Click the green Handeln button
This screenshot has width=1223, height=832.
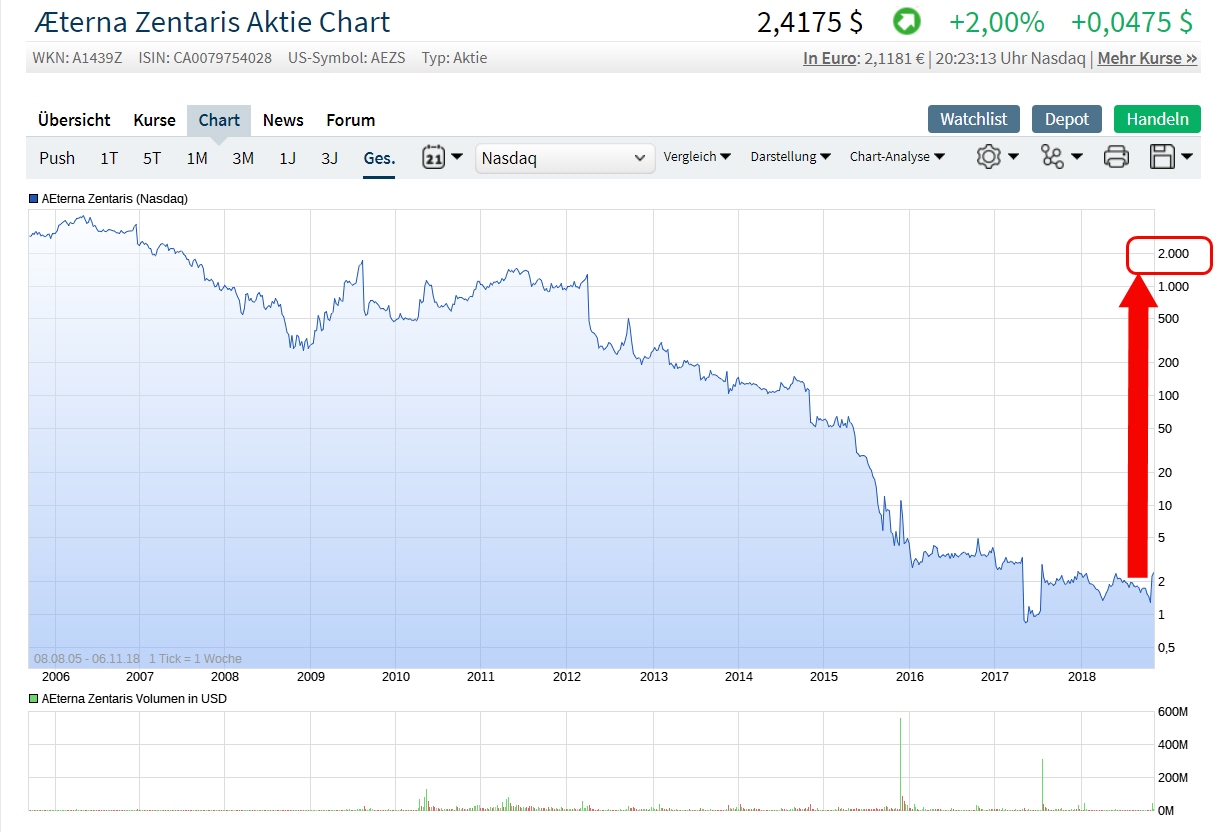pos(1157,118)
